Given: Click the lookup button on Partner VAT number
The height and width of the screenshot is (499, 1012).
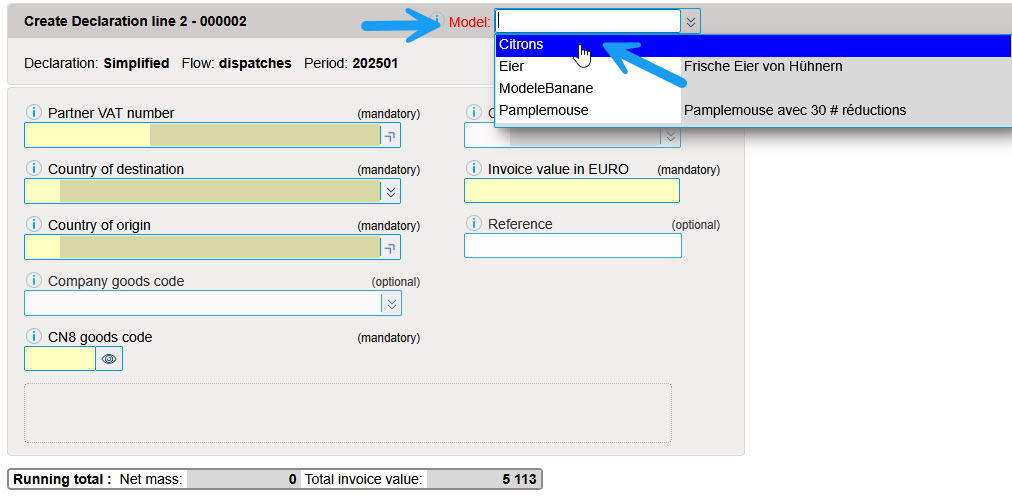Looking at the screenshot, I should point(390,135).
